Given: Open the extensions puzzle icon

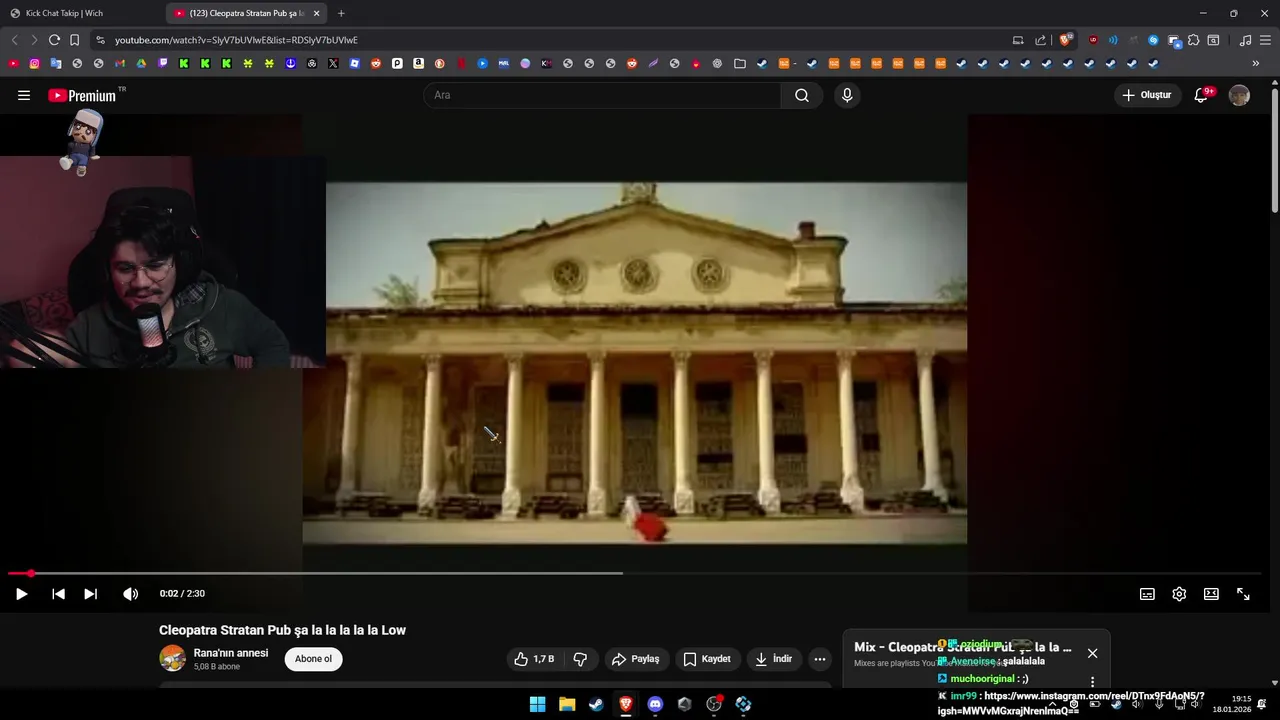Looking at the screenshot, I should 1193,40.
